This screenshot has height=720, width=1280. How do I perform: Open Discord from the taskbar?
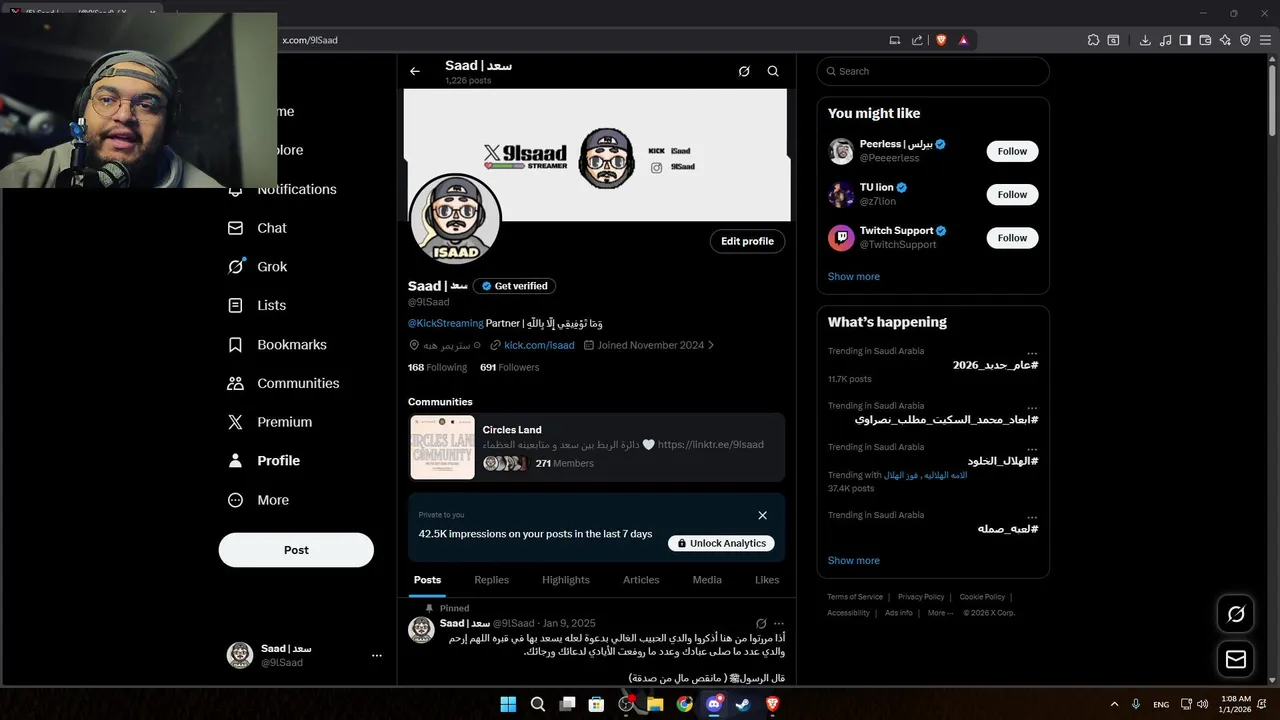click(714, 704)
